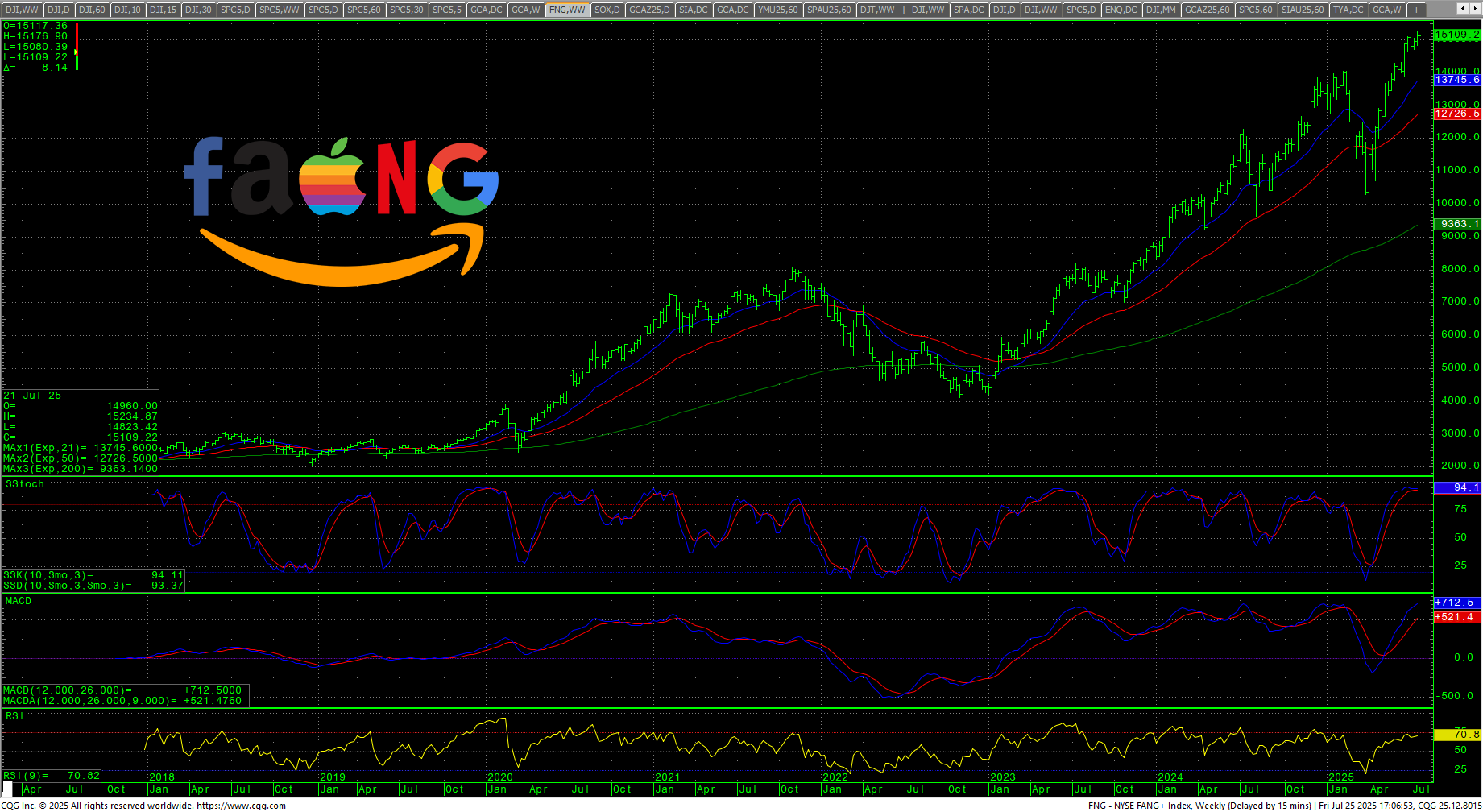Switch to the DJI,10 tab
Image resolution: width=1483 pixels, height=812 pixels.
point(127,10)
